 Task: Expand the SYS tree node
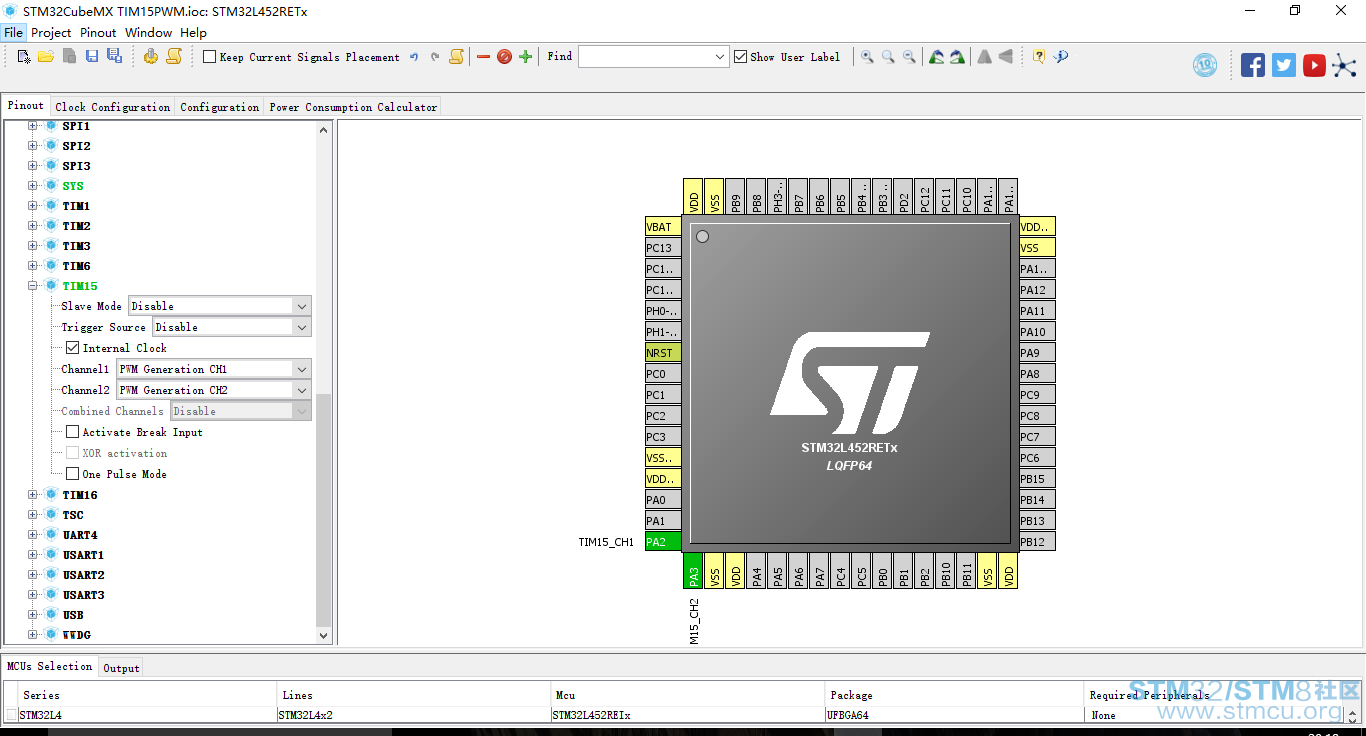(33, 186)
